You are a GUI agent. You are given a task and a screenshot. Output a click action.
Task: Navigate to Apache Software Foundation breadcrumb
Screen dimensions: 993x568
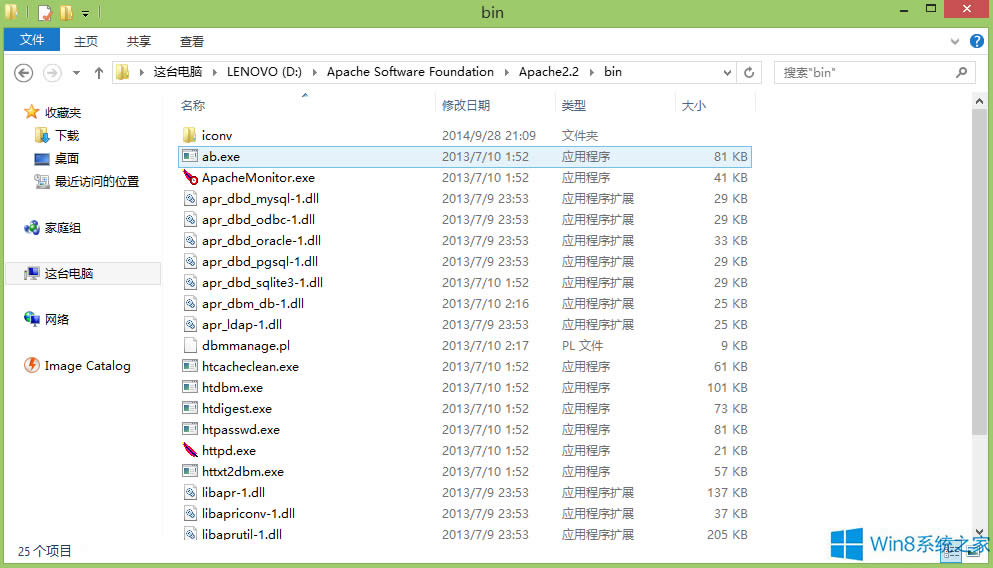pyautogui.click(x=410, y=72)
